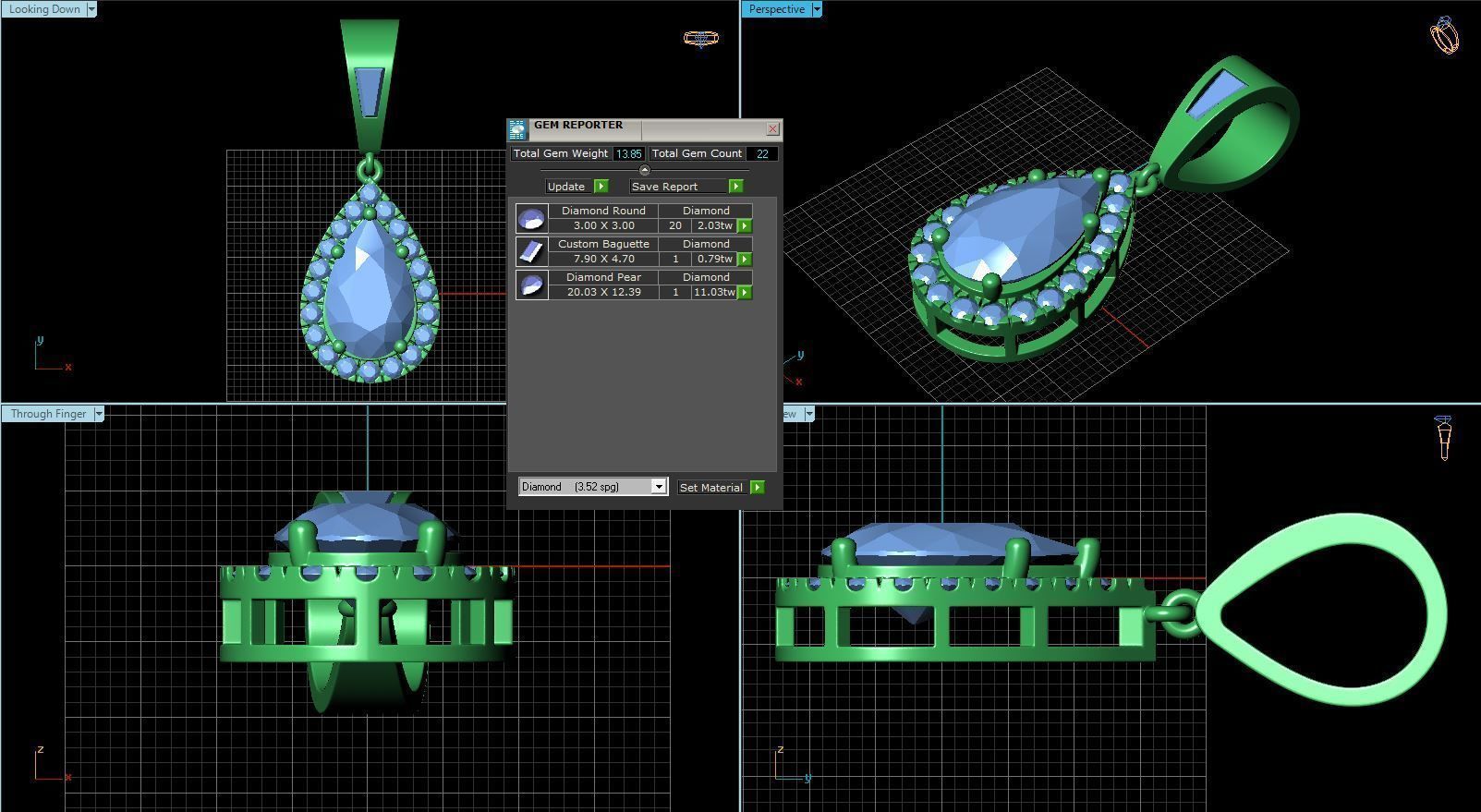
Task: Run Update with its green arrow
Action: 601,187
